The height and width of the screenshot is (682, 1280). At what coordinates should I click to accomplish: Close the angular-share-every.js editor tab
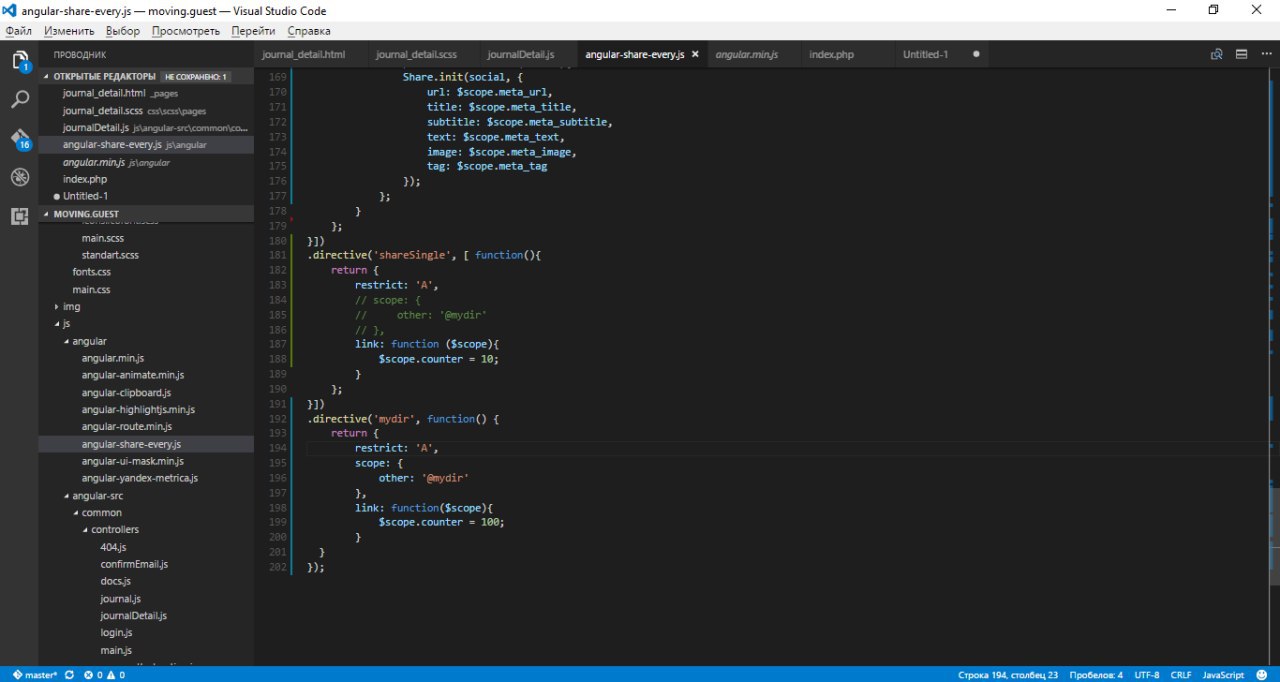click(x=695, y=54)
